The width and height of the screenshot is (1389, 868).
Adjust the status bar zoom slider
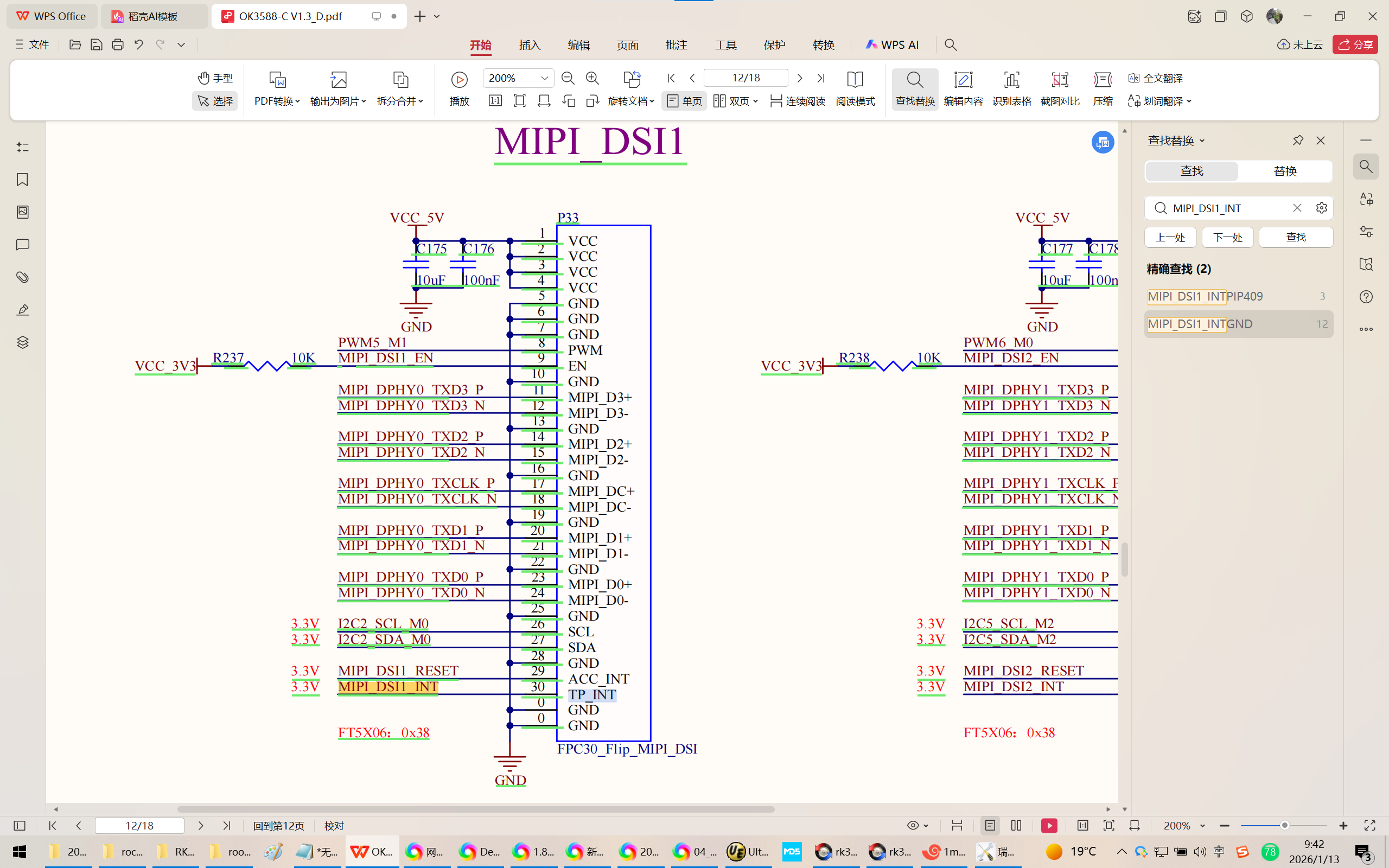(1284, 826)
